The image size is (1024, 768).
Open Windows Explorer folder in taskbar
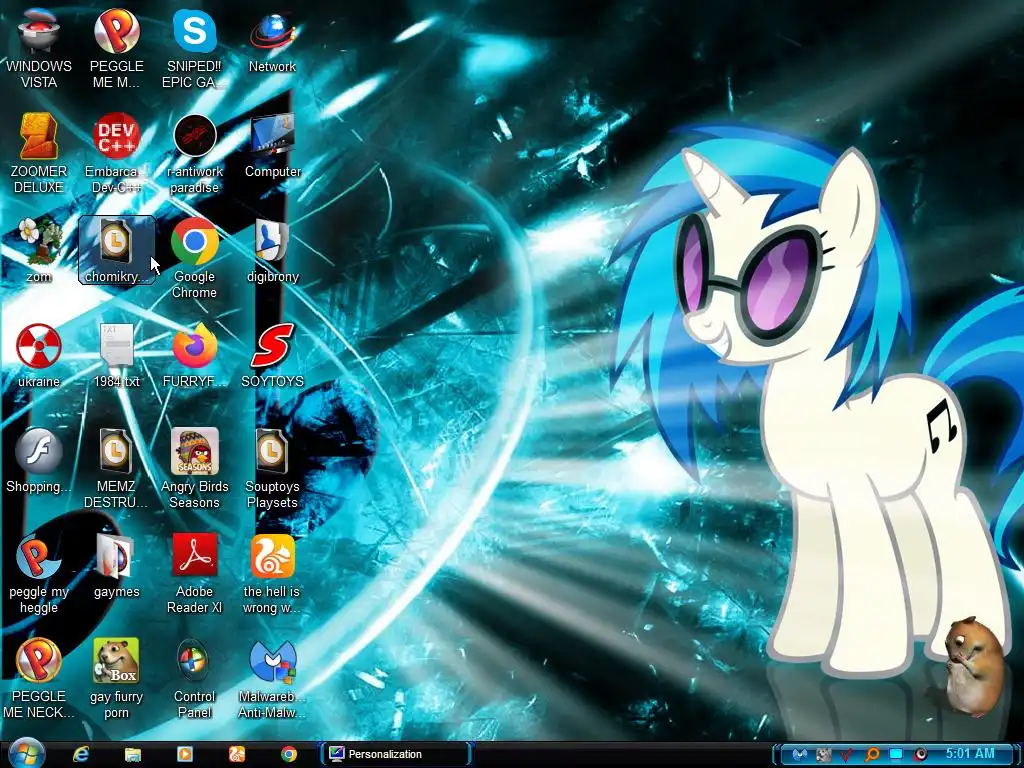[133, 754]
